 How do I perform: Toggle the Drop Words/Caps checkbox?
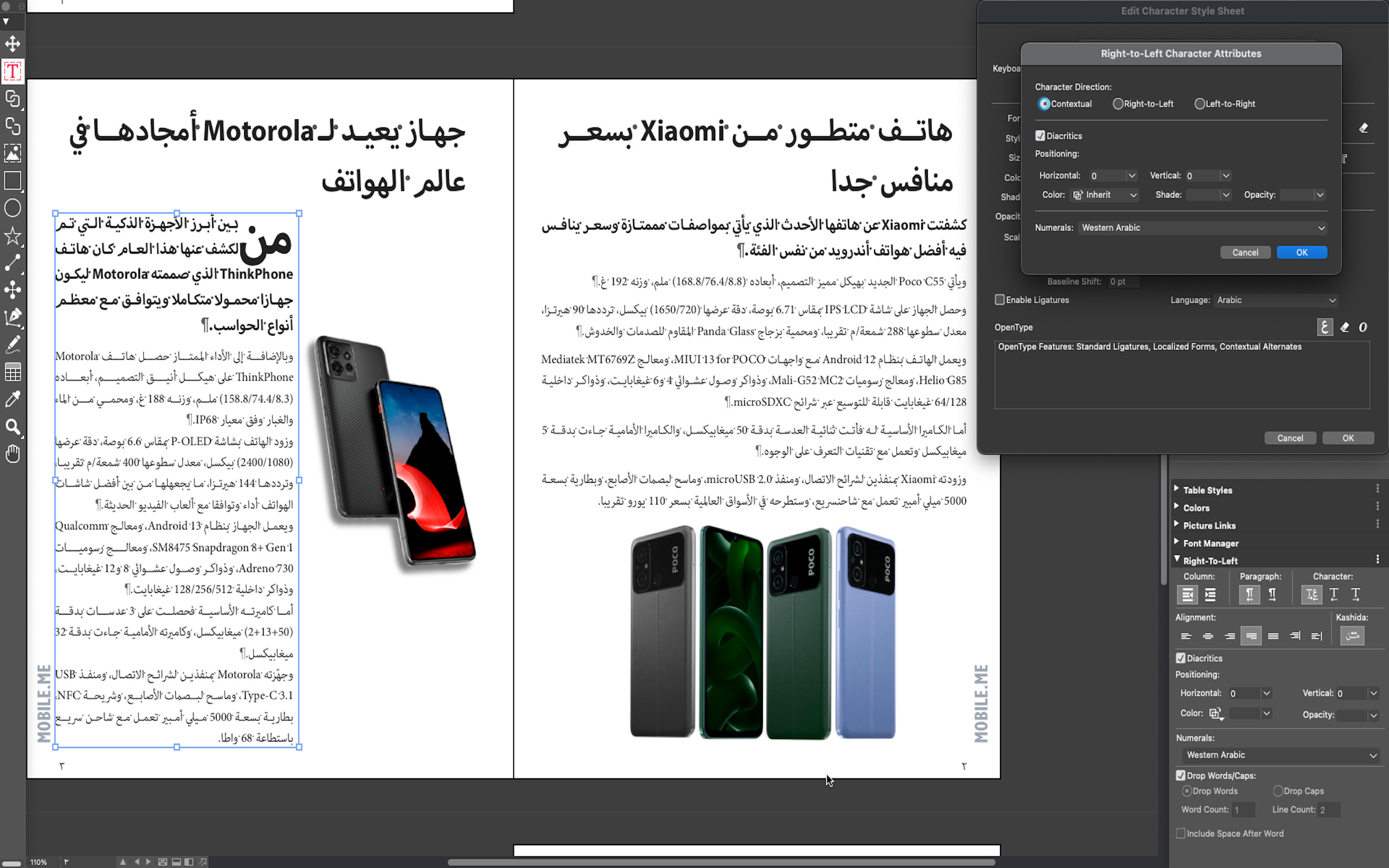1181,776
